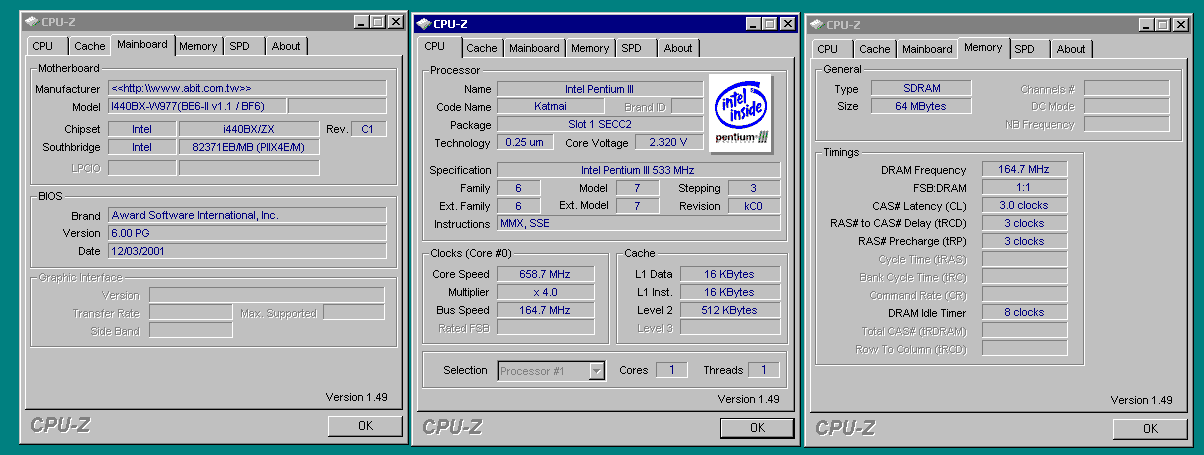Screen dimensions: 1204x455
Task: Select Memory tab in the Memory window
Action: 983,47
